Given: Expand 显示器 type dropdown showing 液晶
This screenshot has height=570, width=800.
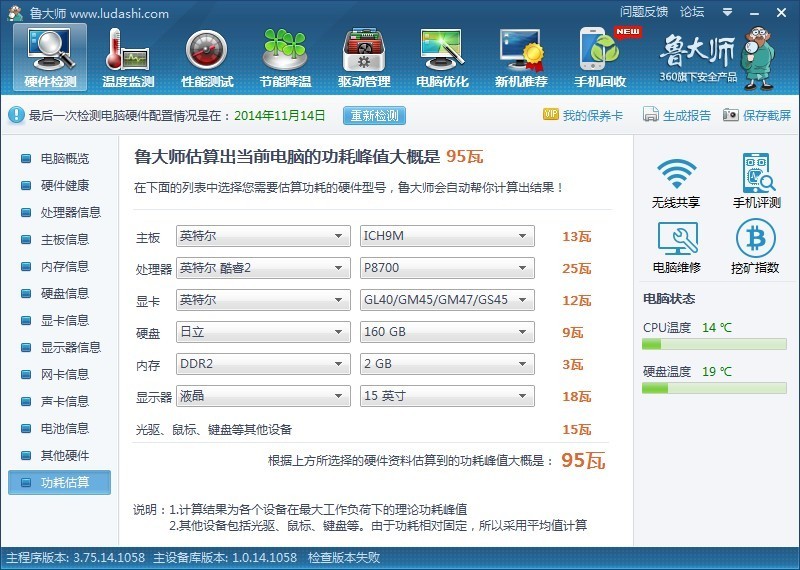Looking at the screenshot, I should pos(263,396).
